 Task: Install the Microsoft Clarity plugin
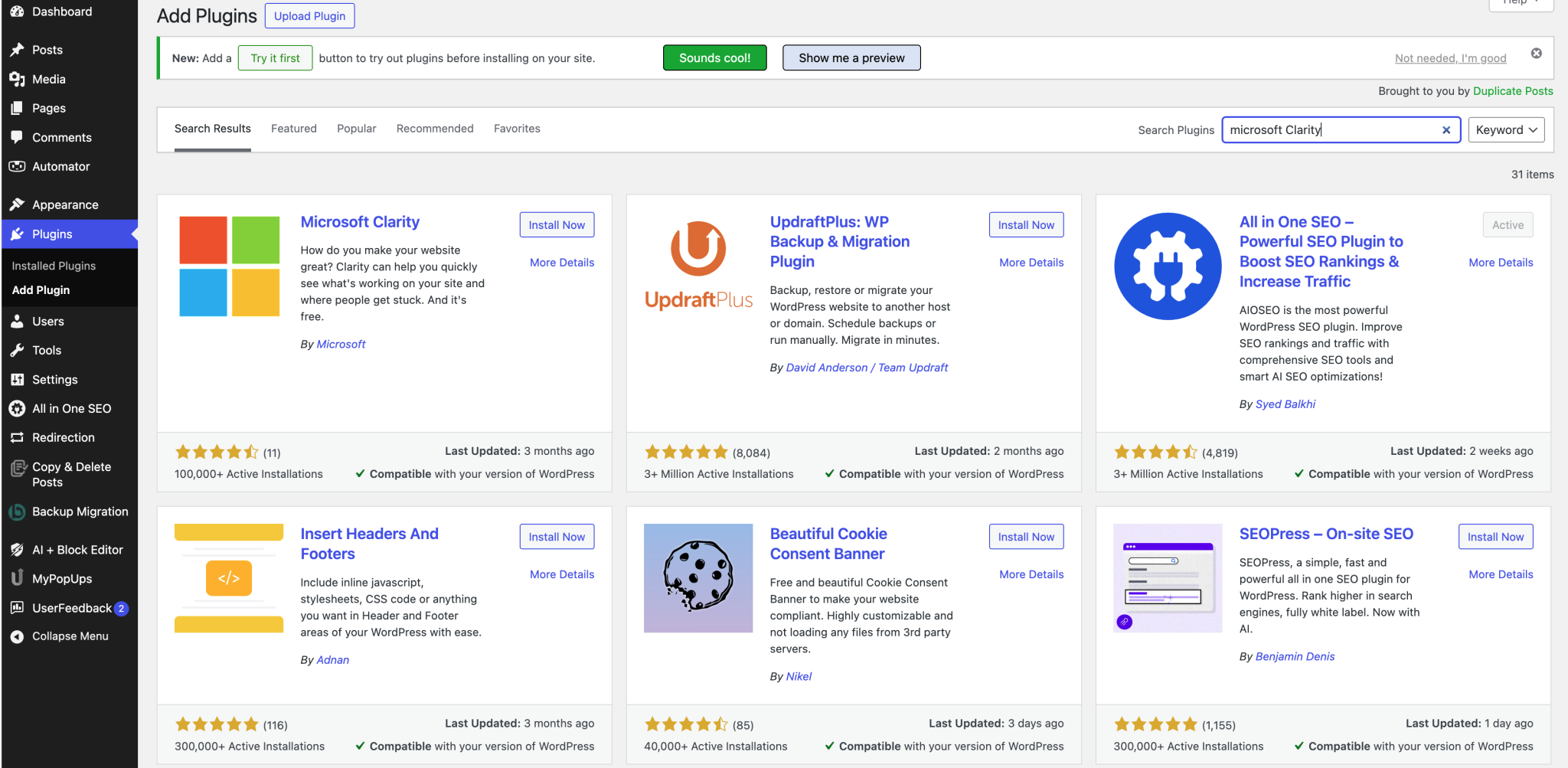pos(557,224)
